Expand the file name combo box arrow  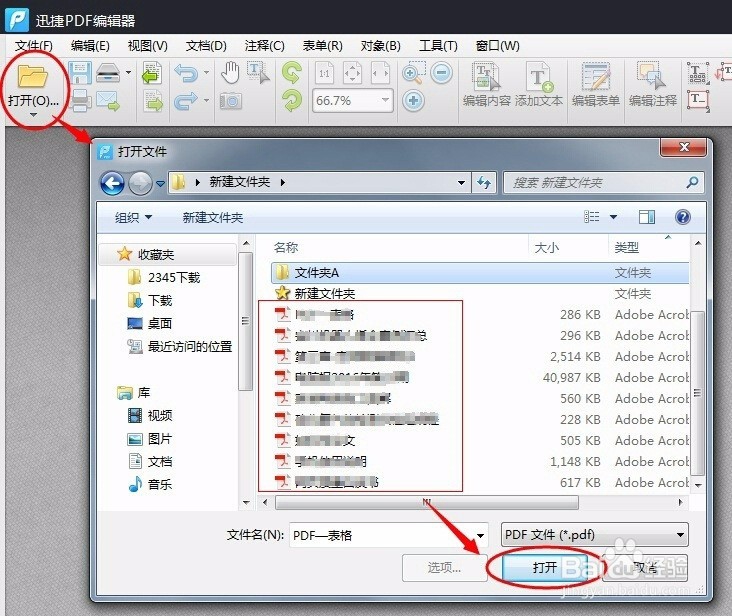(480, 535)
